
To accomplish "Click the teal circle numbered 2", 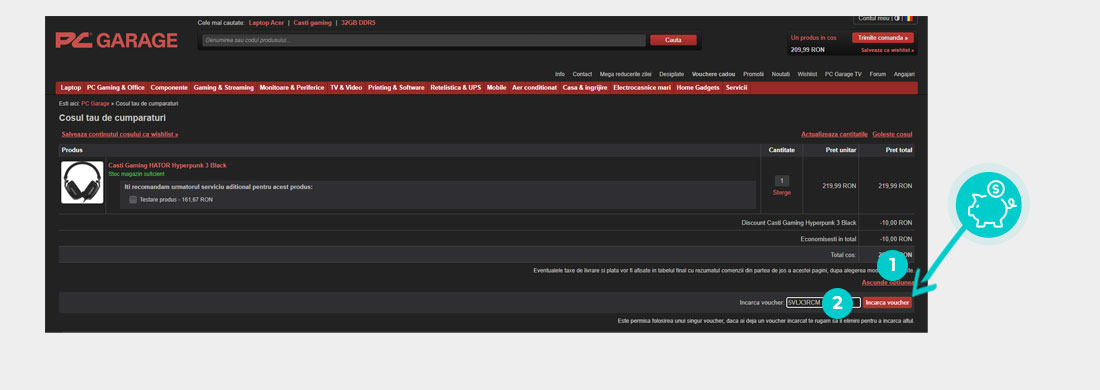I will pos(838,304).
